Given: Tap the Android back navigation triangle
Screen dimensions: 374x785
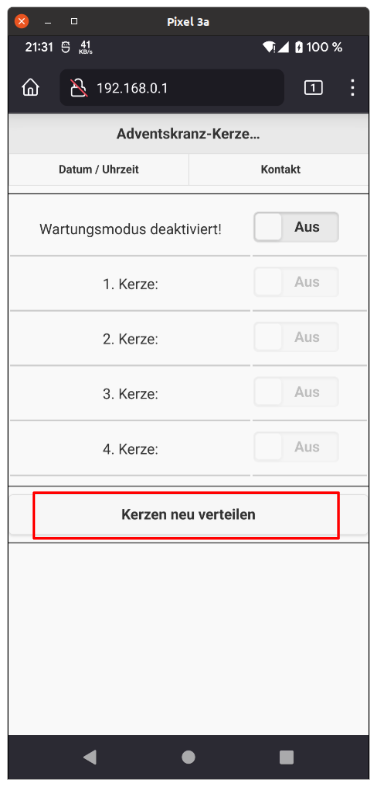Looking at the screenshot, I should (90, 756).
